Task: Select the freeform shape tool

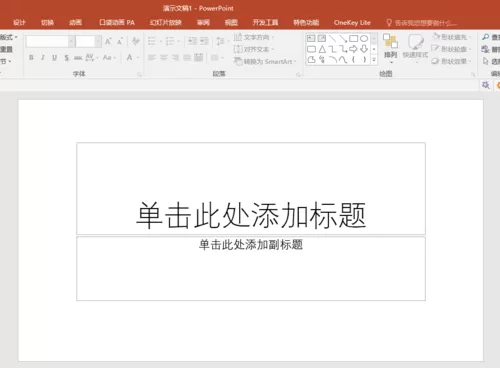Action: click(311, 60)
